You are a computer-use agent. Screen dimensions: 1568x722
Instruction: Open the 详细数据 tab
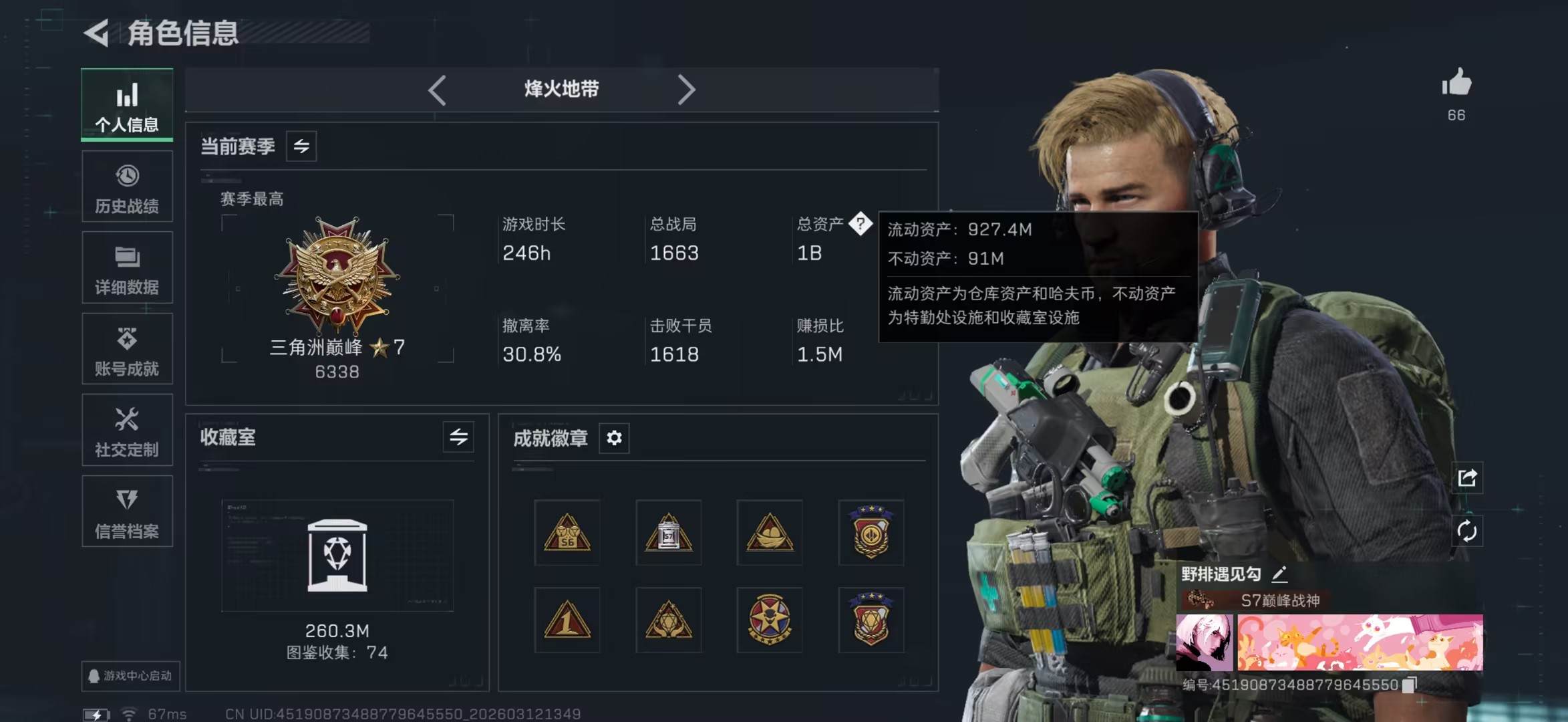pyautogui.click(x=127, y=267)
